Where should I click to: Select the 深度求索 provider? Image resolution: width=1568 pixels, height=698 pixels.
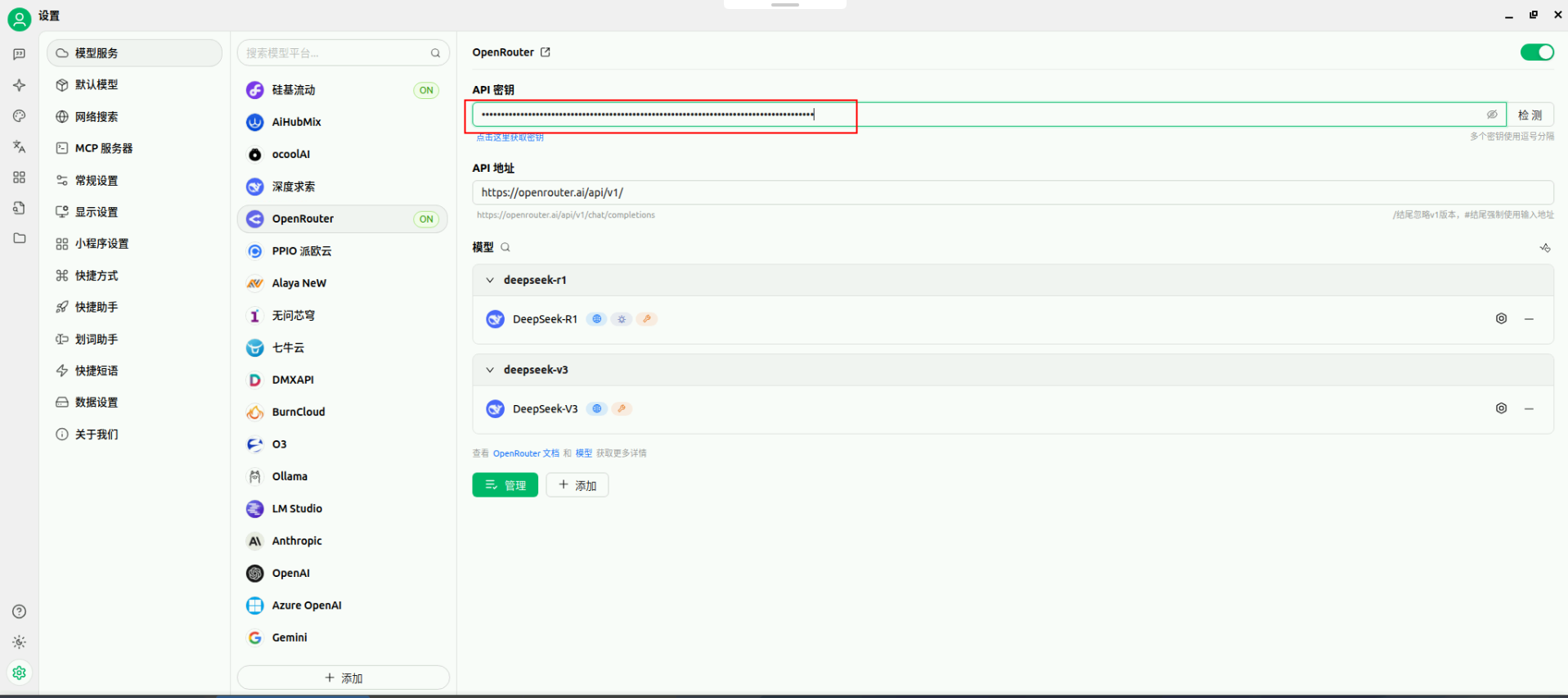(x=343, y=187)
